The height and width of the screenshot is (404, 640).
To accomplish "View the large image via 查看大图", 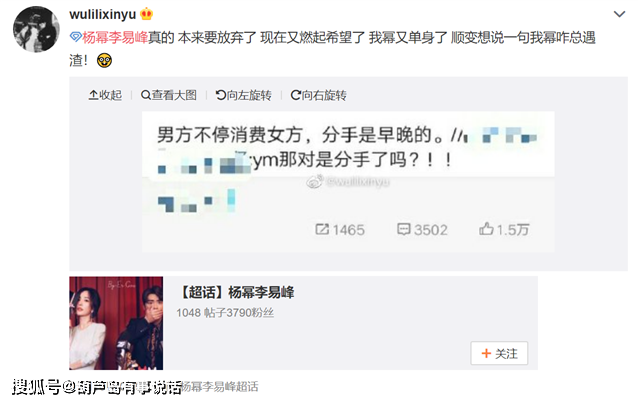I will point(169,95).
